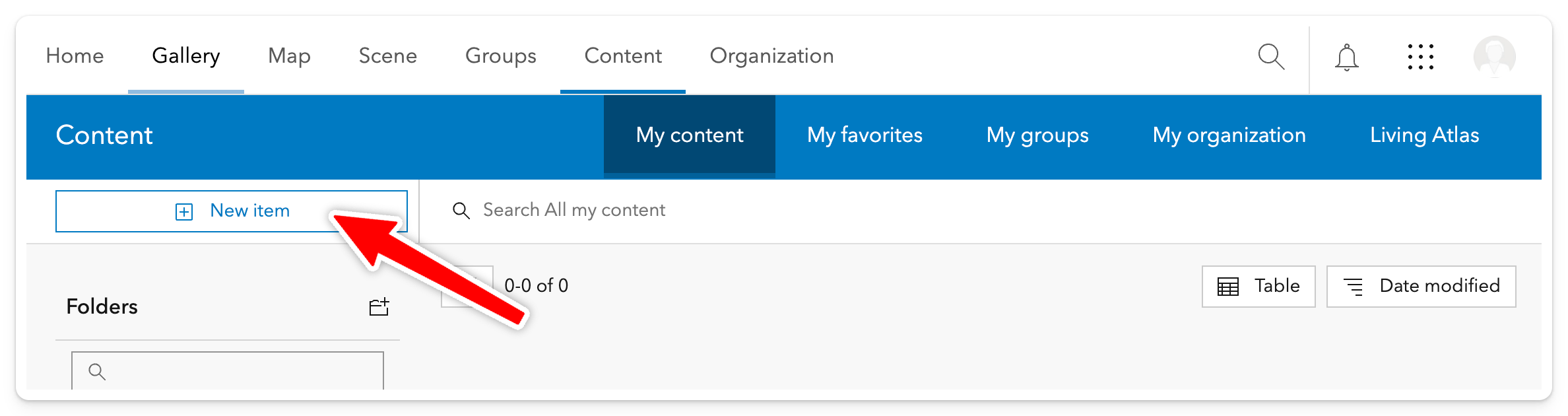Open the Living Atlas tab
1568x416 pixels.
pyautogui.click(x=1424, y=135)
